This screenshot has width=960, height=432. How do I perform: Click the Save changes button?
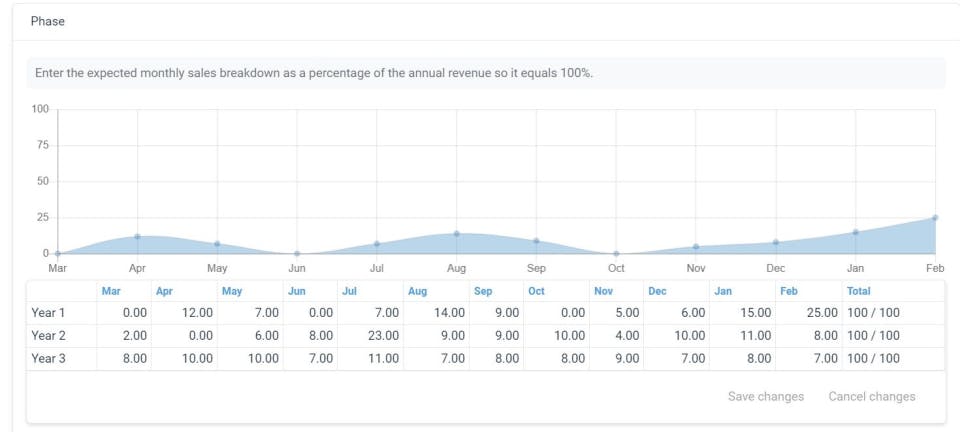(x=765, y=397)
